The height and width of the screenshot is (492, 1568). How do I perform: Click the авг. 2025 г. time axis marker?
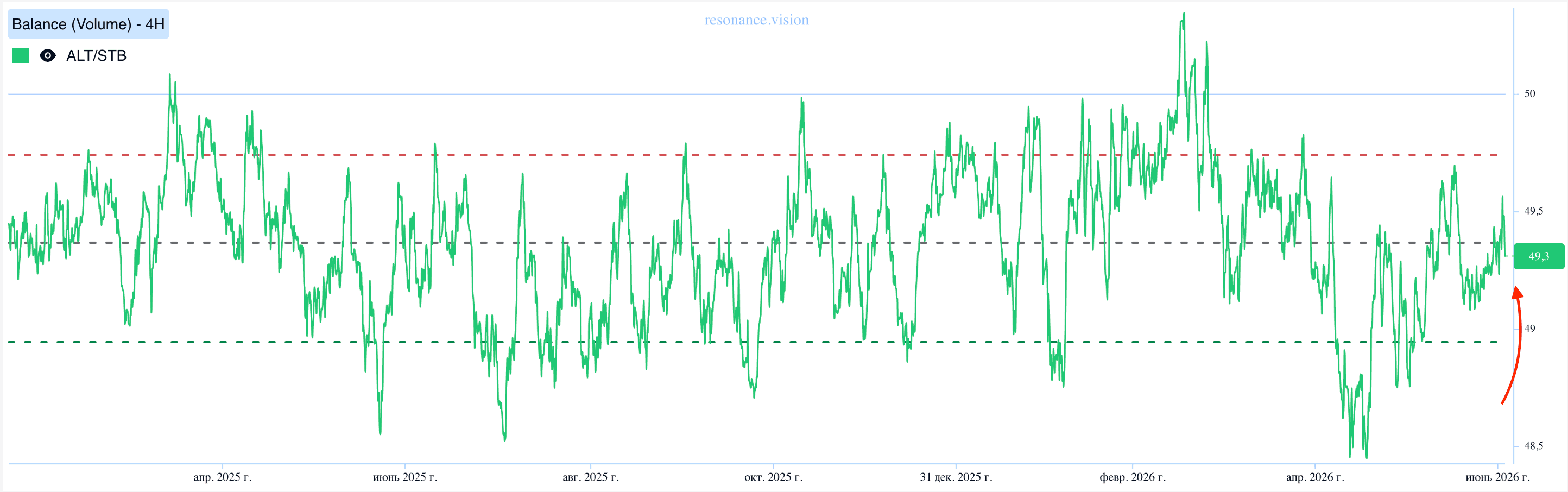[x=590, y=477]
